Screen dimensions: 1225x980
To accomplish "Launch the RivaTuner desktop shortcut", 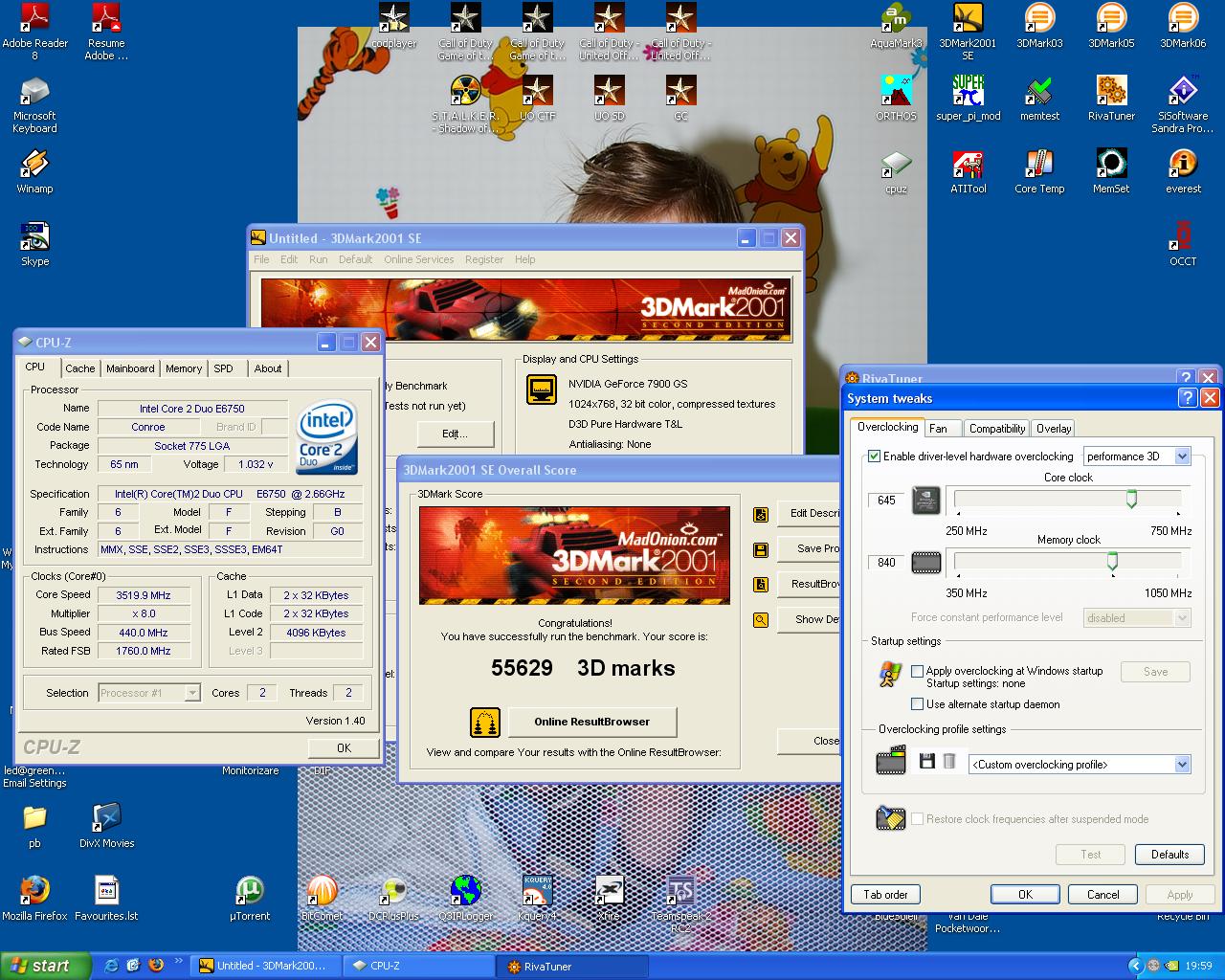I will click(x=1111, y=99).
